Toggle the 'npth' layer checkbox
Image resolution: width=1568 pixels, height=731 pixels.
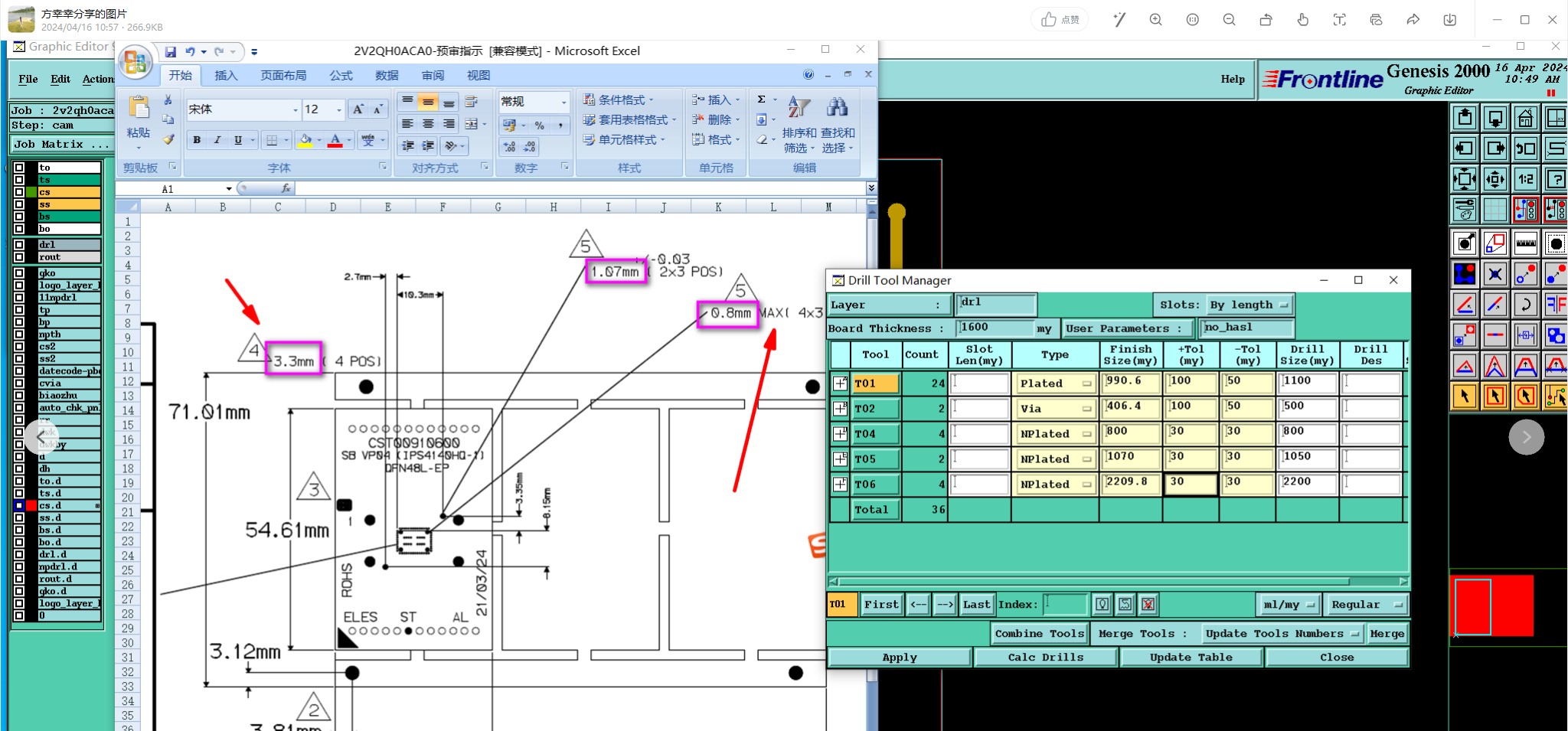point(19,334)
